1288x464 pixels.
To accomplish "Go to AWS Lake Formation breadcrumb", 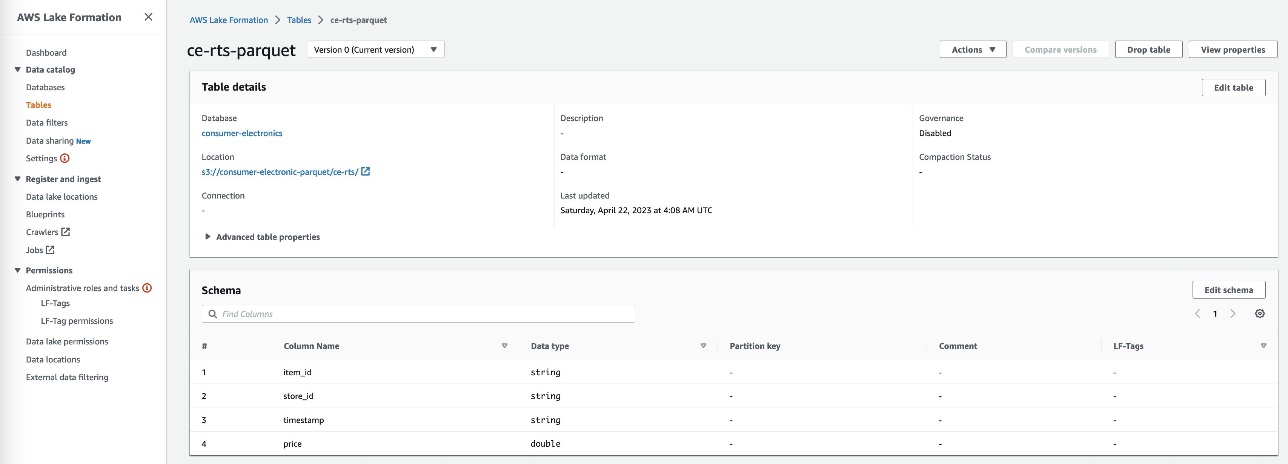I will tap(229, 20).
